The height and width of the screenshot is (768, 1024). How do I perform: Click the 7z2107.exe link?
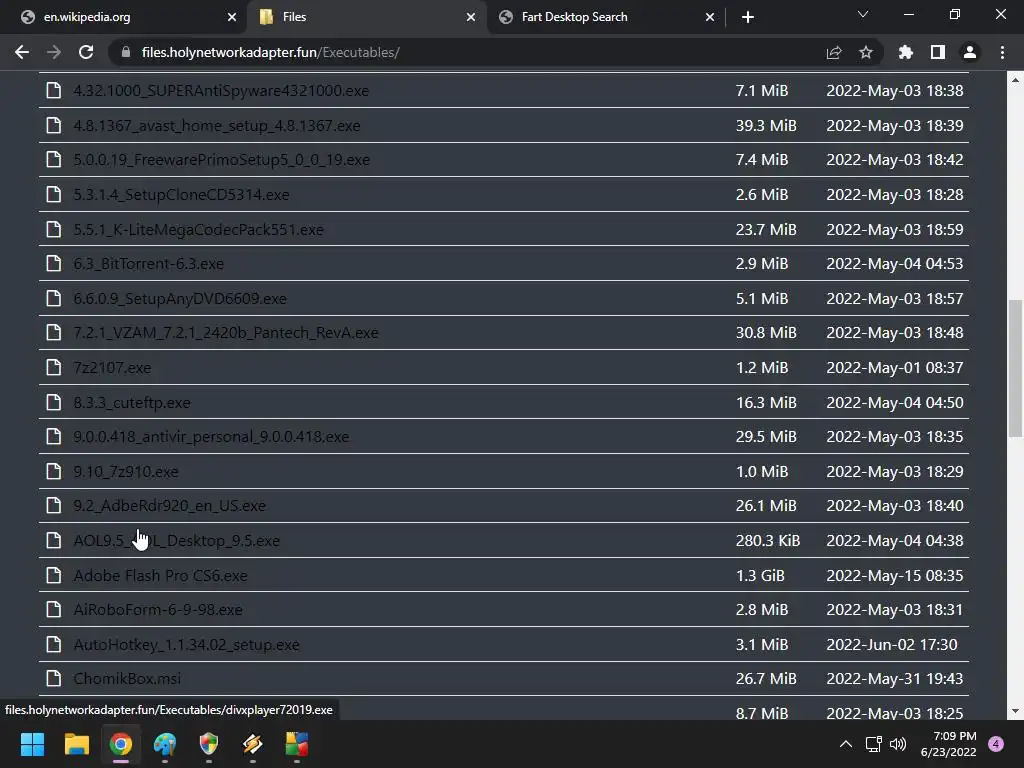click(112, 368)
